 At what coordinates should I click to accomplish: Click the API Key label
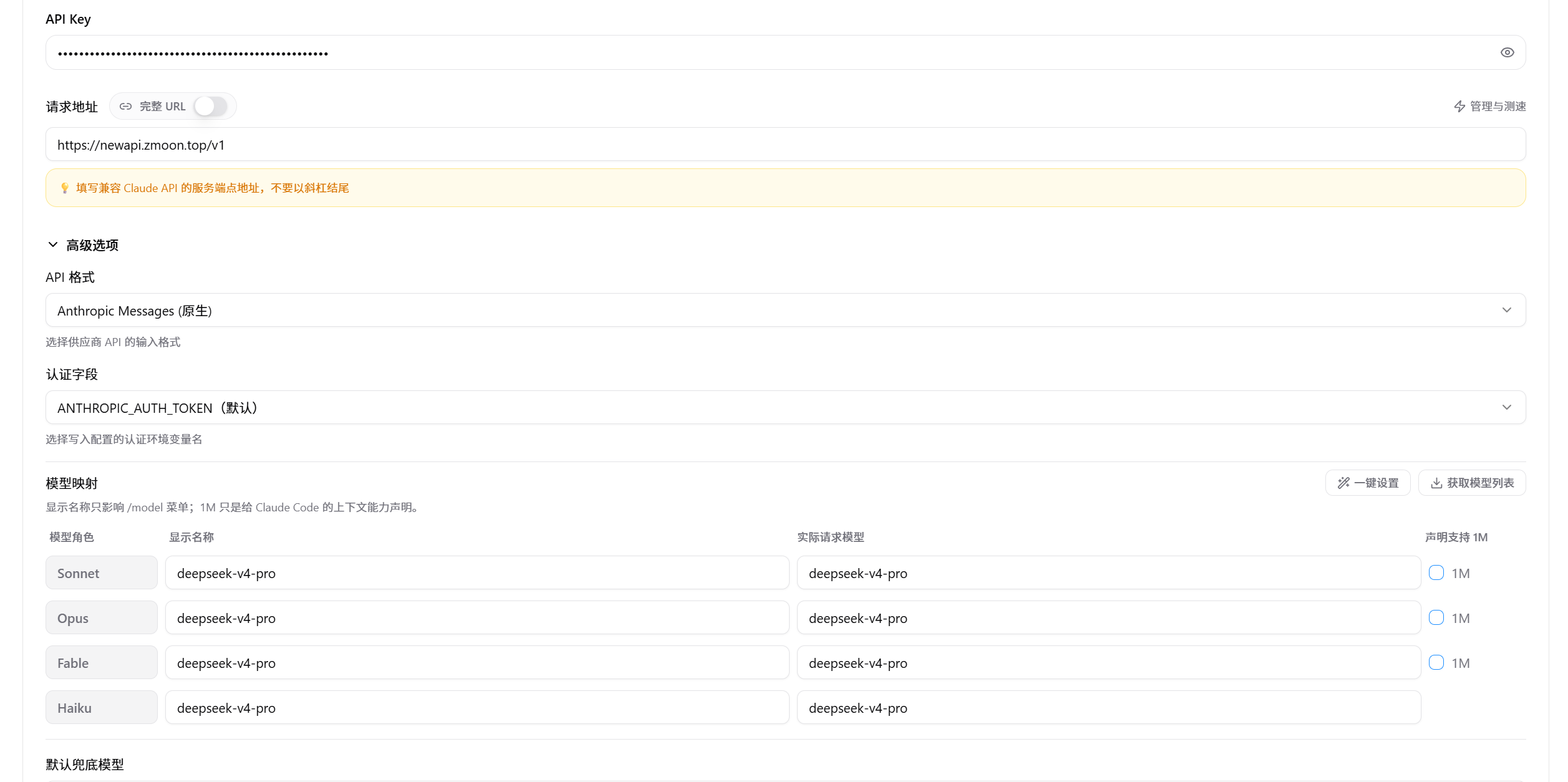(x=68, y=19)
